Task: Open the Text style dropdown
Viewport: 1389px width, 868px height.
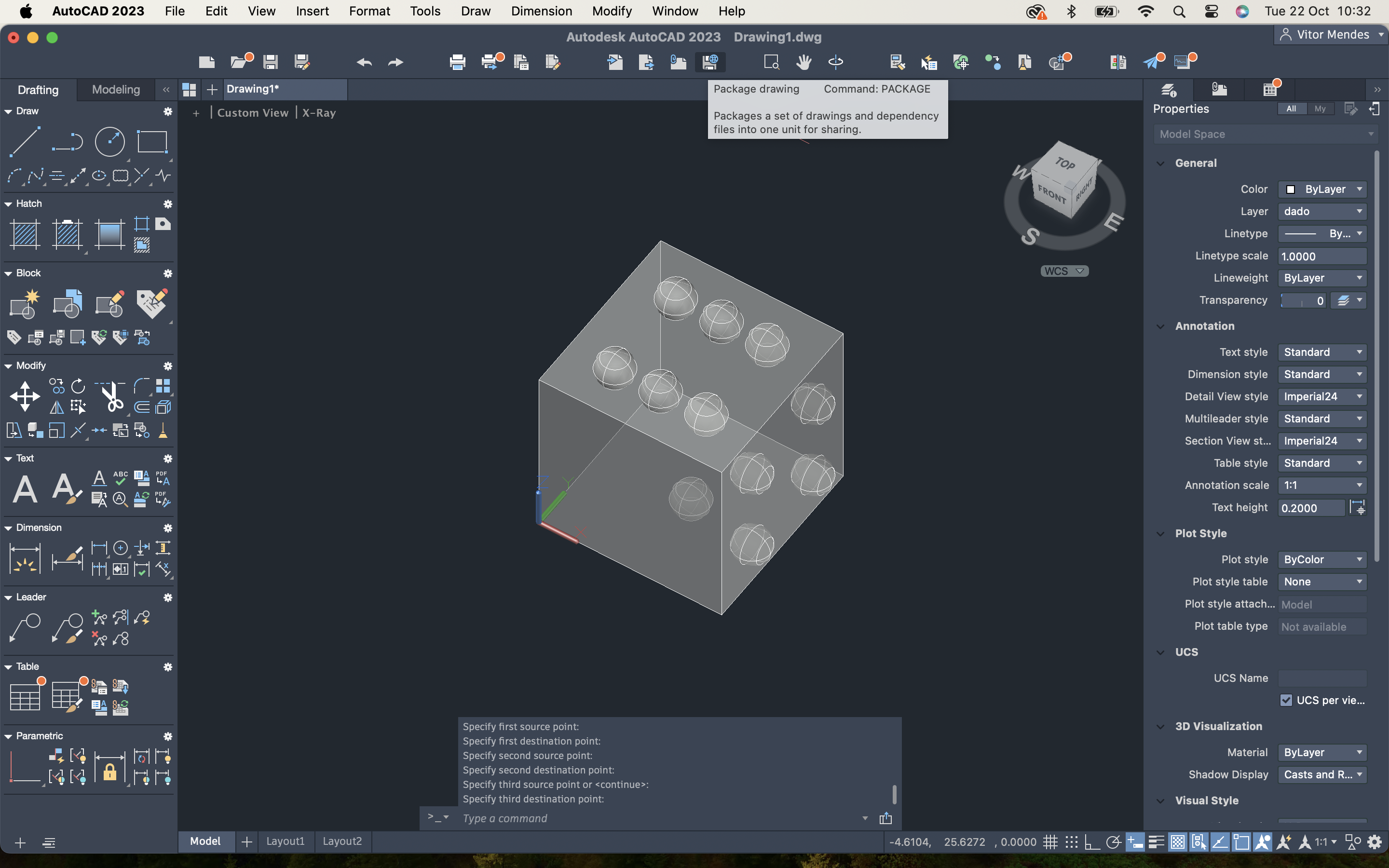Action: point(1322,352)
